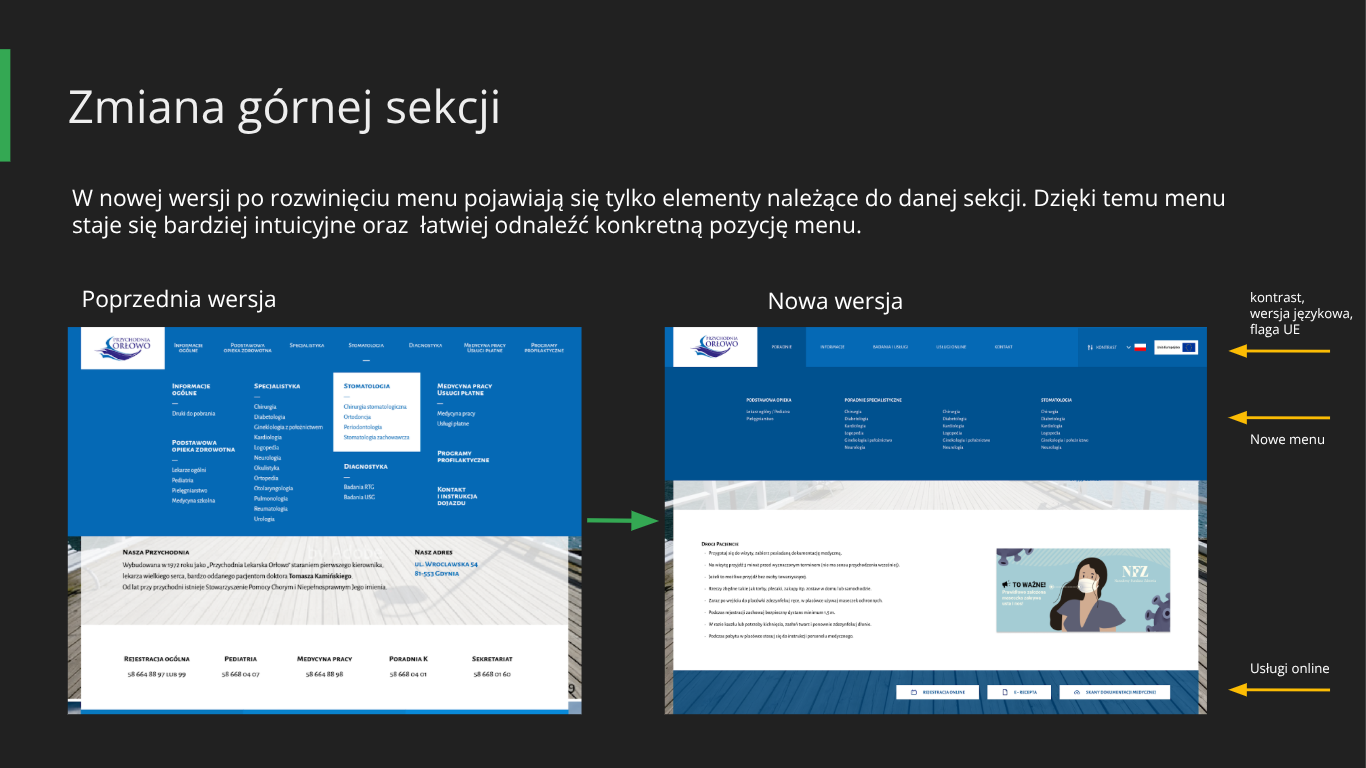Click the Orłowo logo in the previous version

point(122,347)
